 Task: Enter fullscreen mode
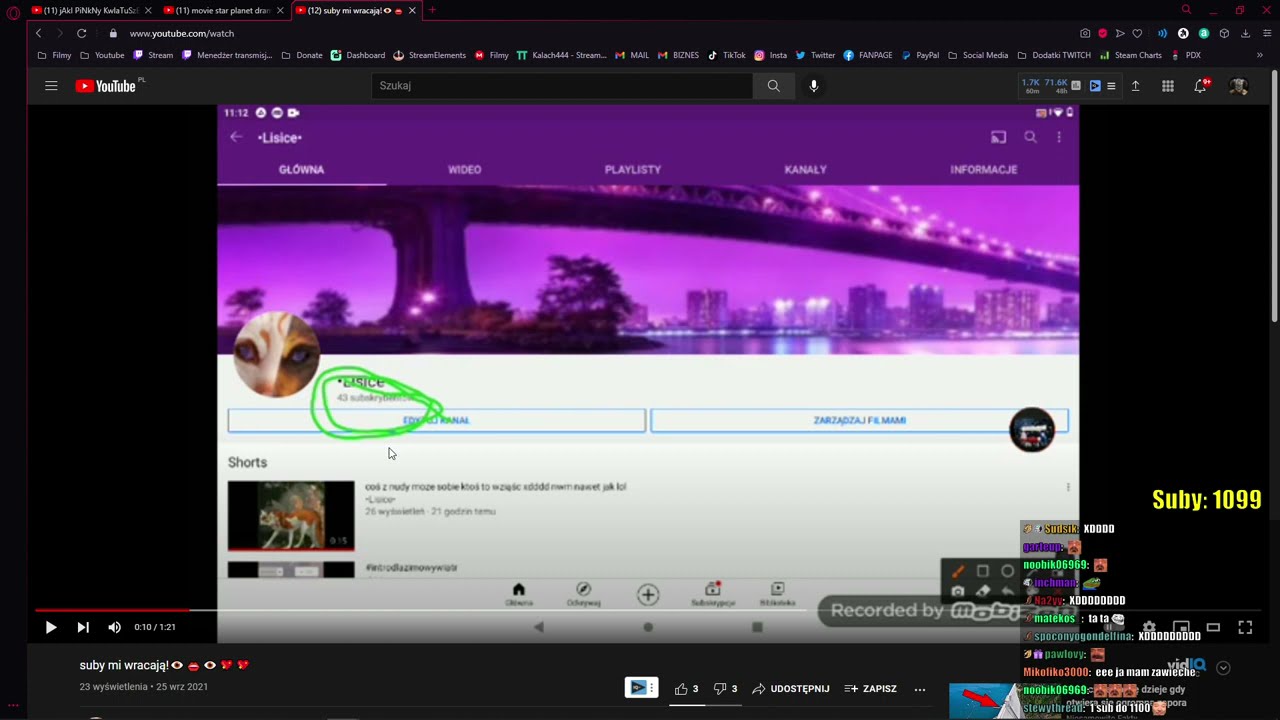1245,627
